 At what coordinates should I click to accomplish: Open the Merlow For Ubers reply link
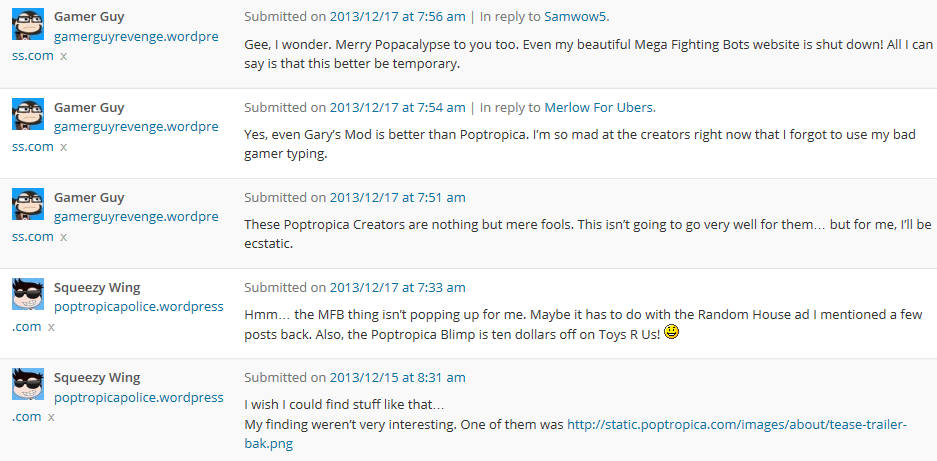click(599, 108)
